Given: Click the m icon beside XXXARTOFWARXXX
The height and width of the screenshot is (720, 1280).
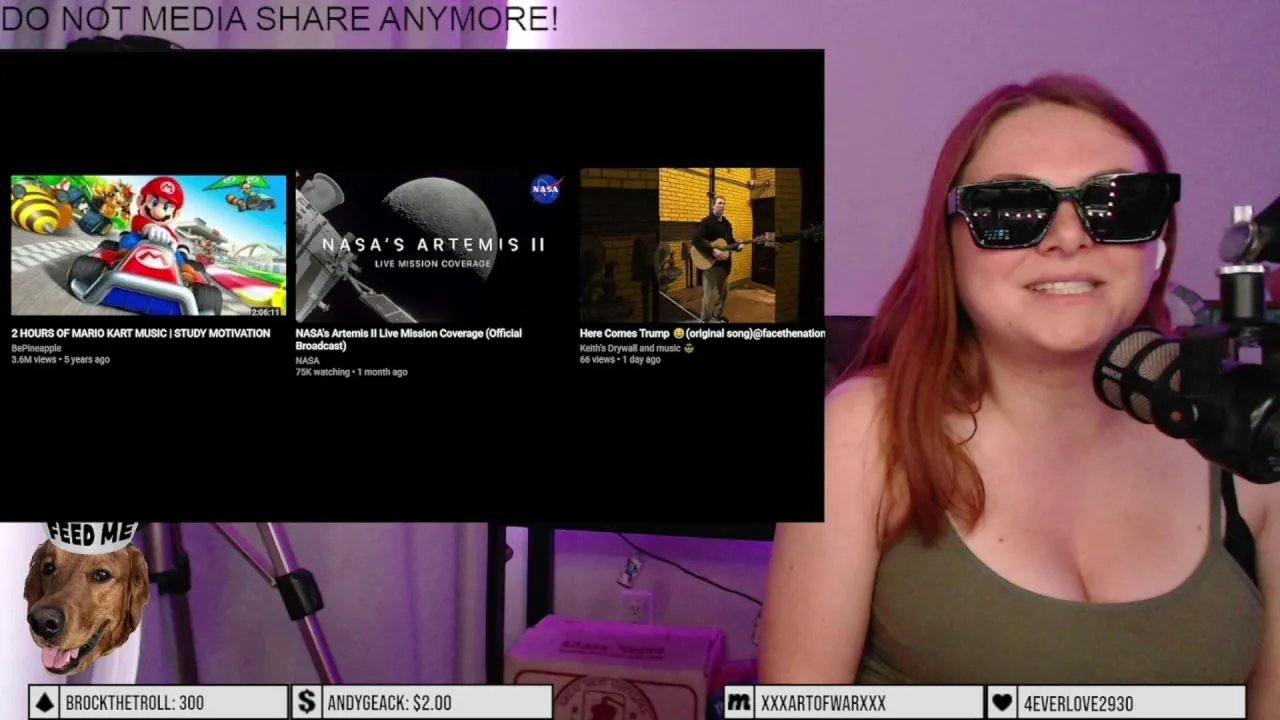Looking at the screenshot, I should 739,703.
